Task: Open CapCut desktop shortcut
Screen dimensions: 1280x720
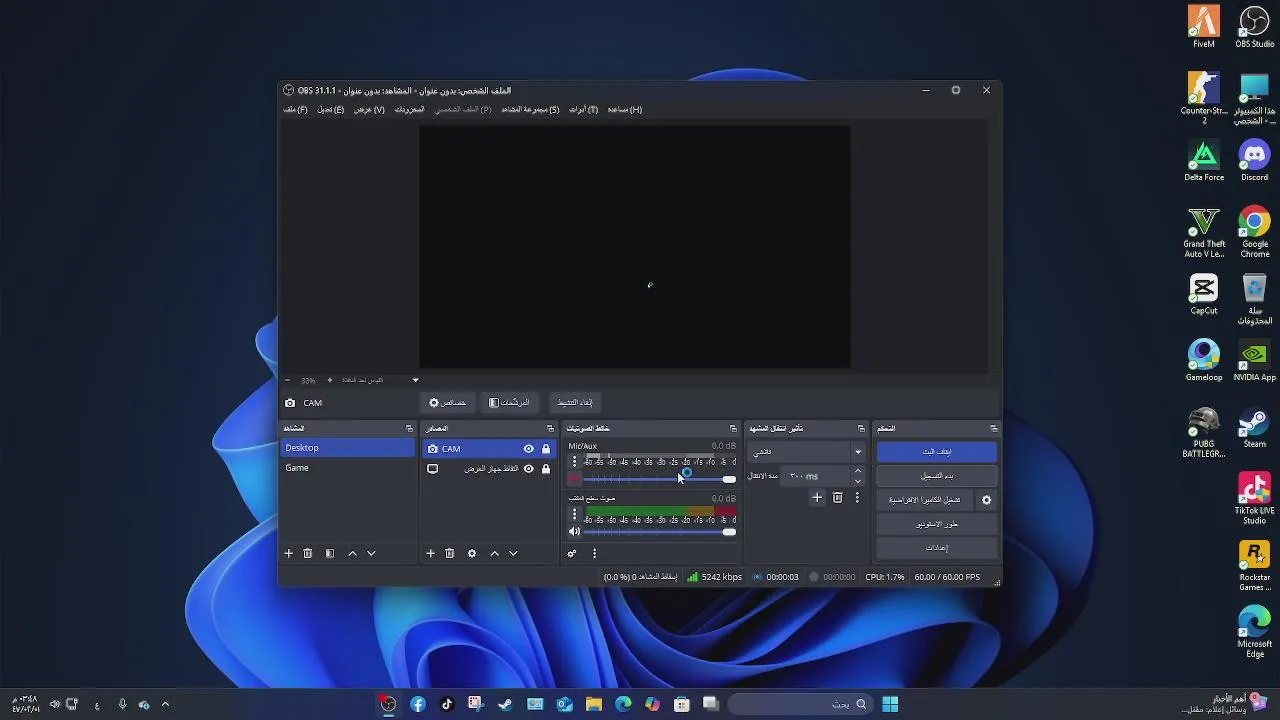Action: [1204, 295]
